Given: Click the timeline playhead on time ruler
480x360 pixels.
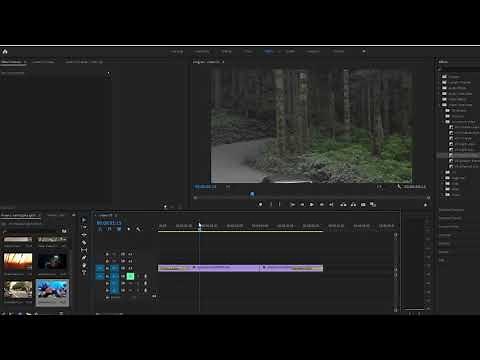Looking at the screenshot, I should pyautogui.click(x=200, y=226).
